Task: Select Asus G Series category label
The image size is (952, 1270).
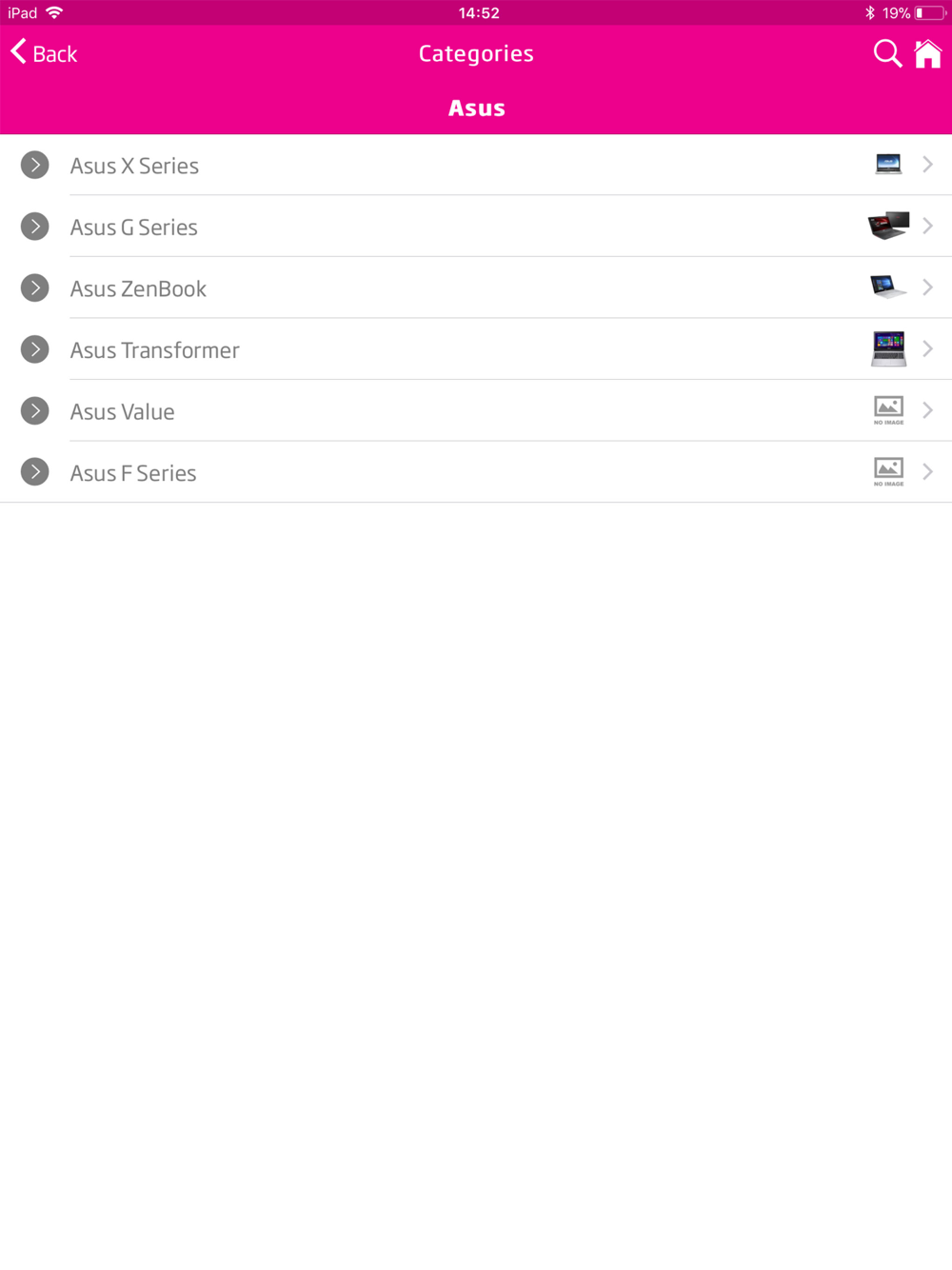Action: pos(134,228)
